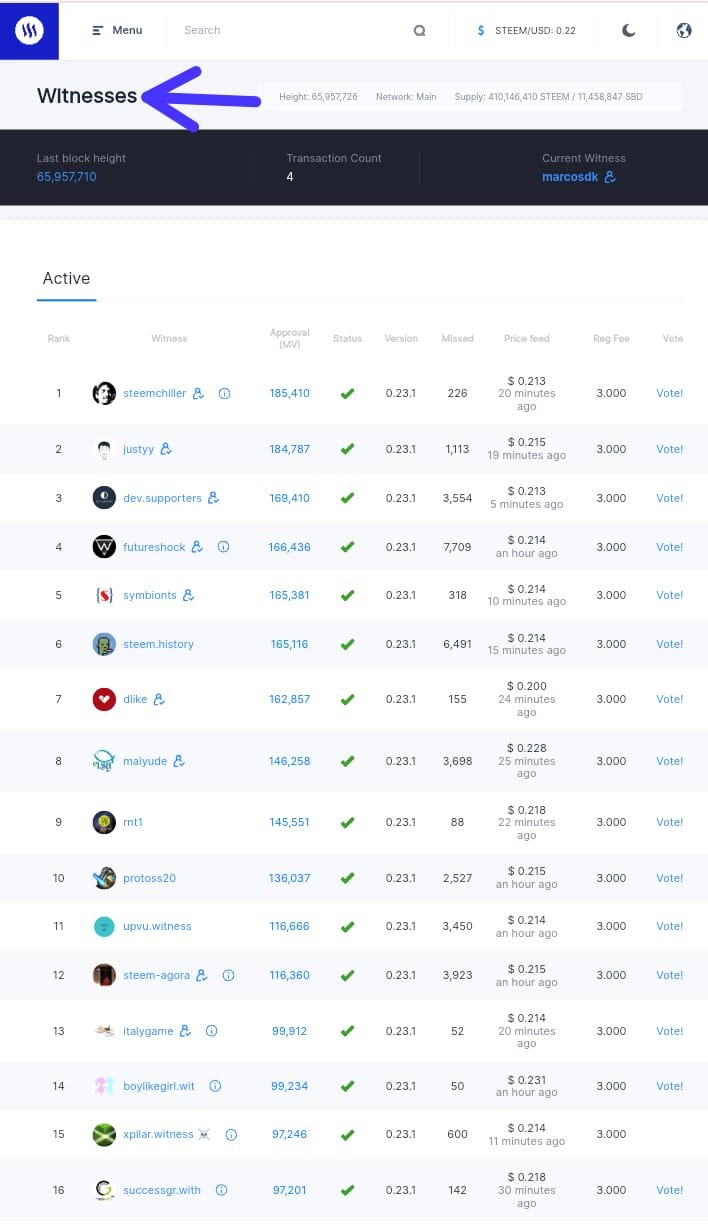
Task: Select the Active tab
Action: click(x=66, y=279)
